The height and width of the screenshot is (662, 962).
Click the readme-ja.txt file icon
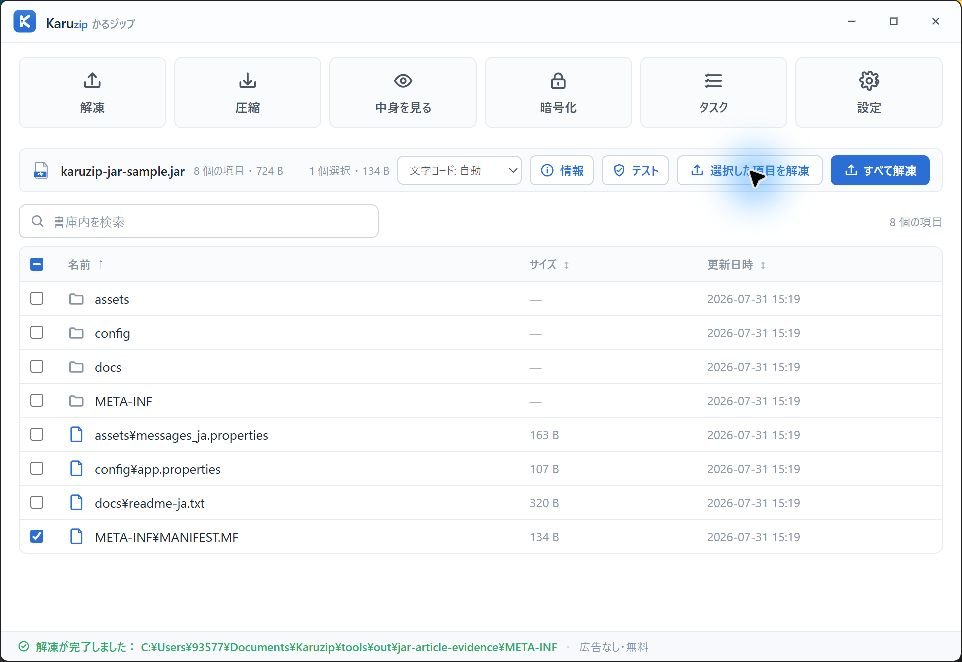pos(76,503)
